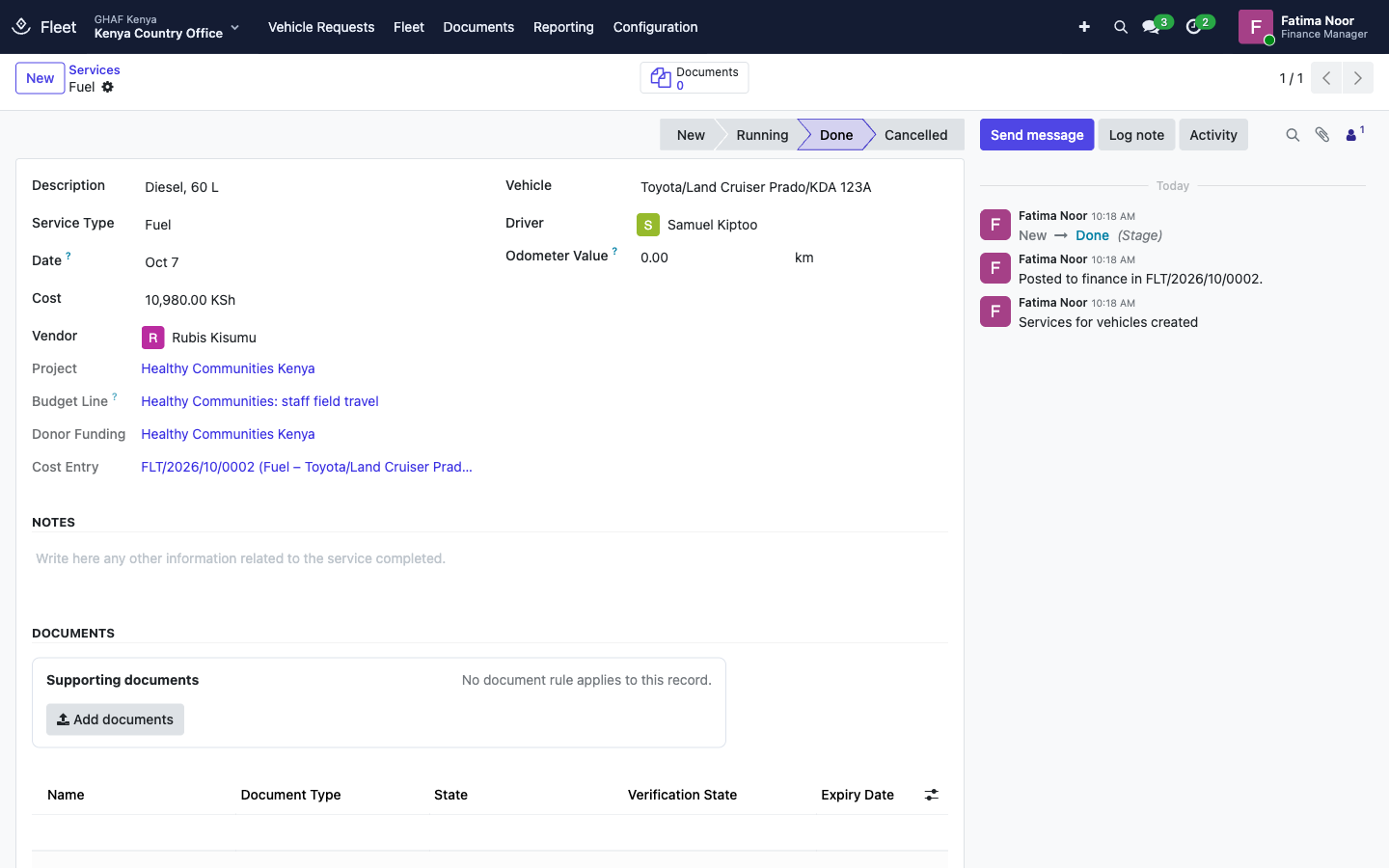
Task: Open the staff field travel budget line link
Action: tap(259, 401)
